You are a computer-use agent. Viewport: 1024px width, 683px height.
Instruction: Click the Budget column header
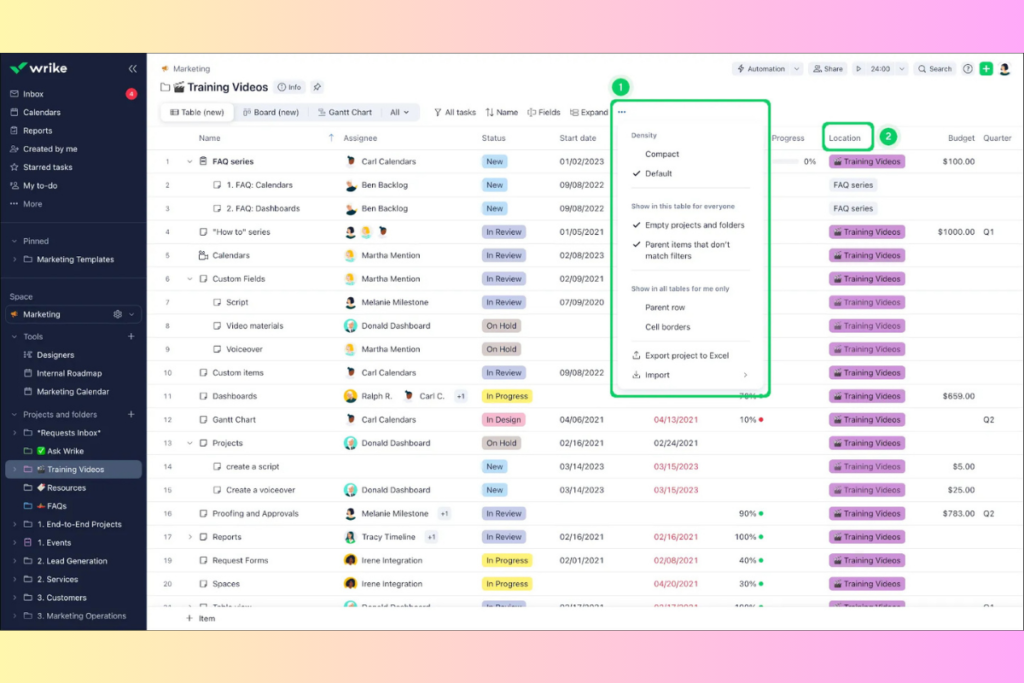[x=961, y=138]
